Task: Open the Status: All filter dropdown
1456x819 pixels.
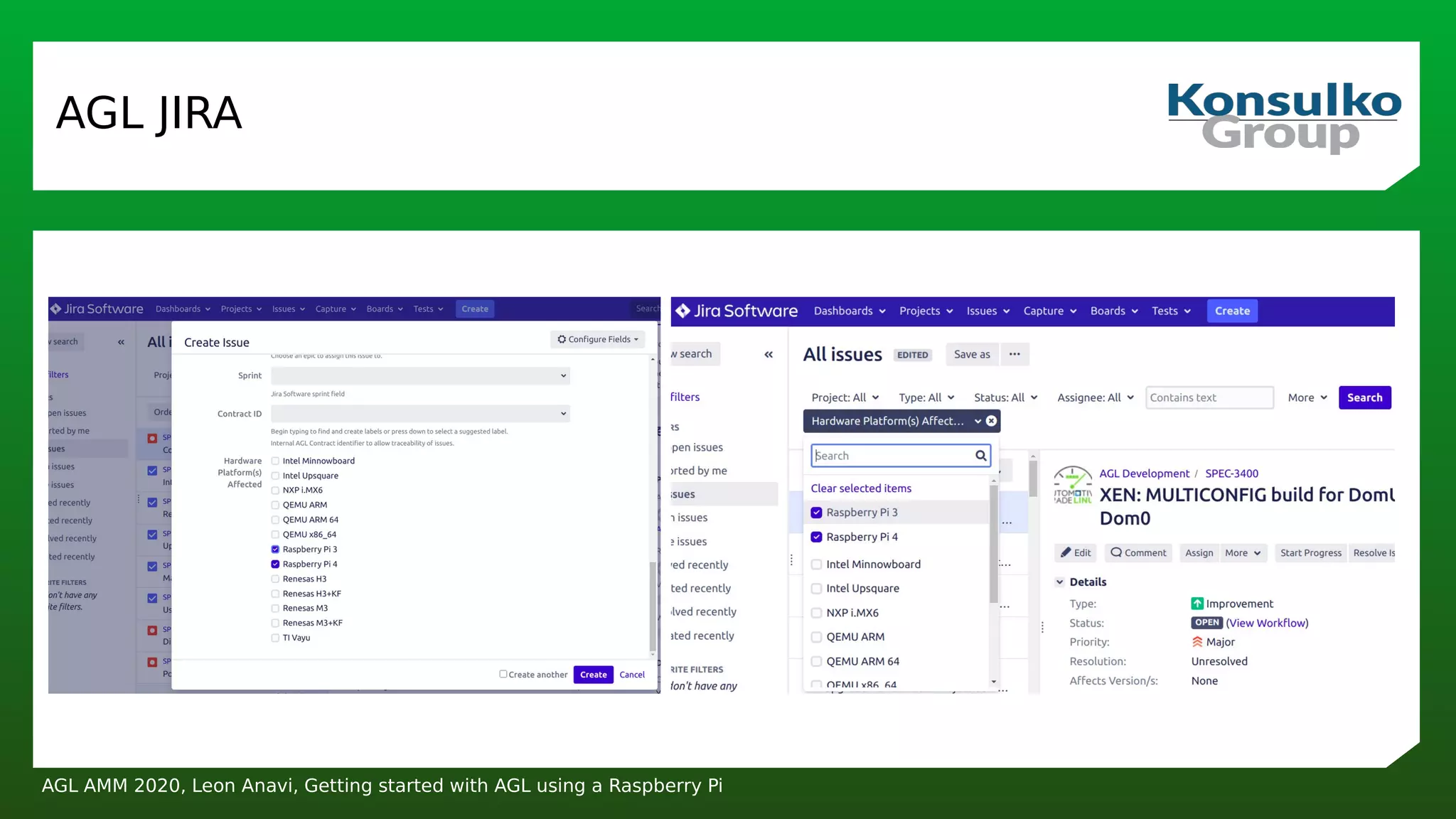Action: [x=1005, y=397]
